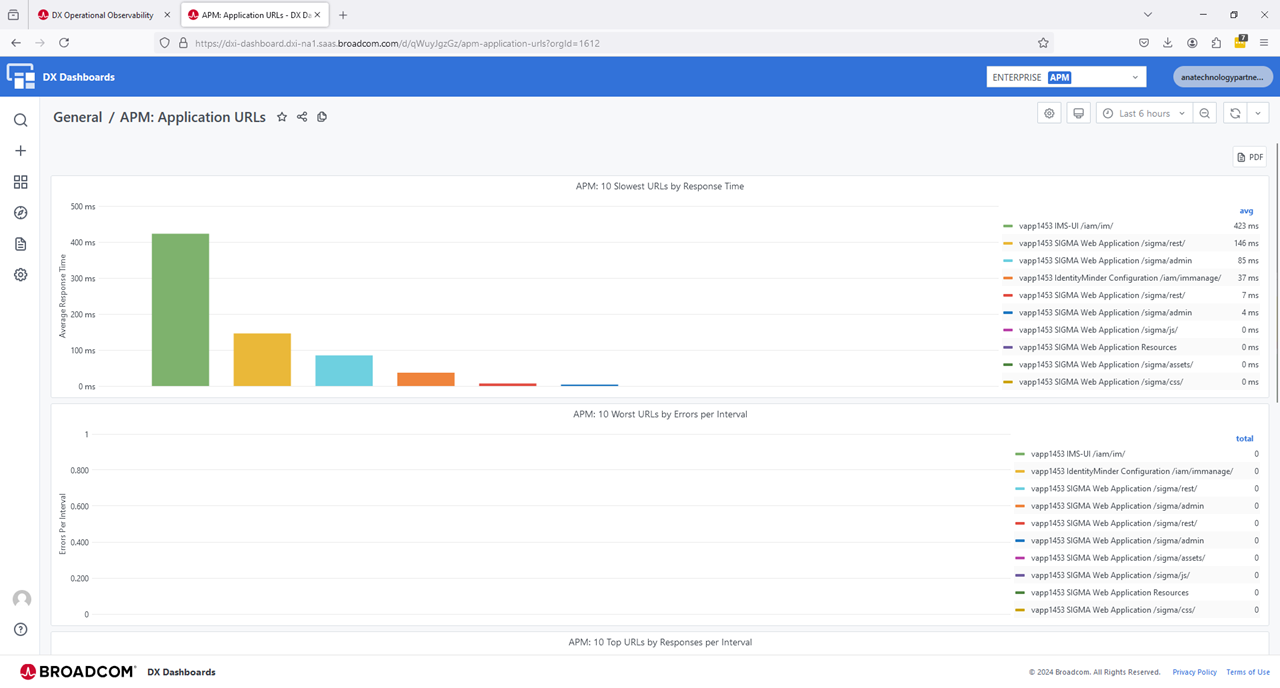1280x688 pixels.
Task: Open the Search dashboards icon in sidebar
Action: pyautogui.click(x=20, y=120)
